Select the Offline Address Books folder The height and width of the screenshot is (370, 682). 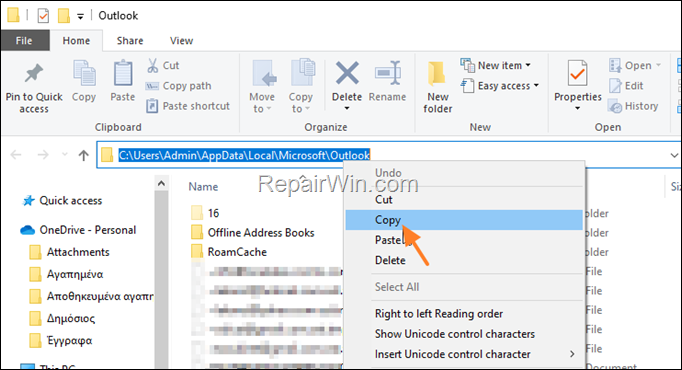tap(253, 233)
